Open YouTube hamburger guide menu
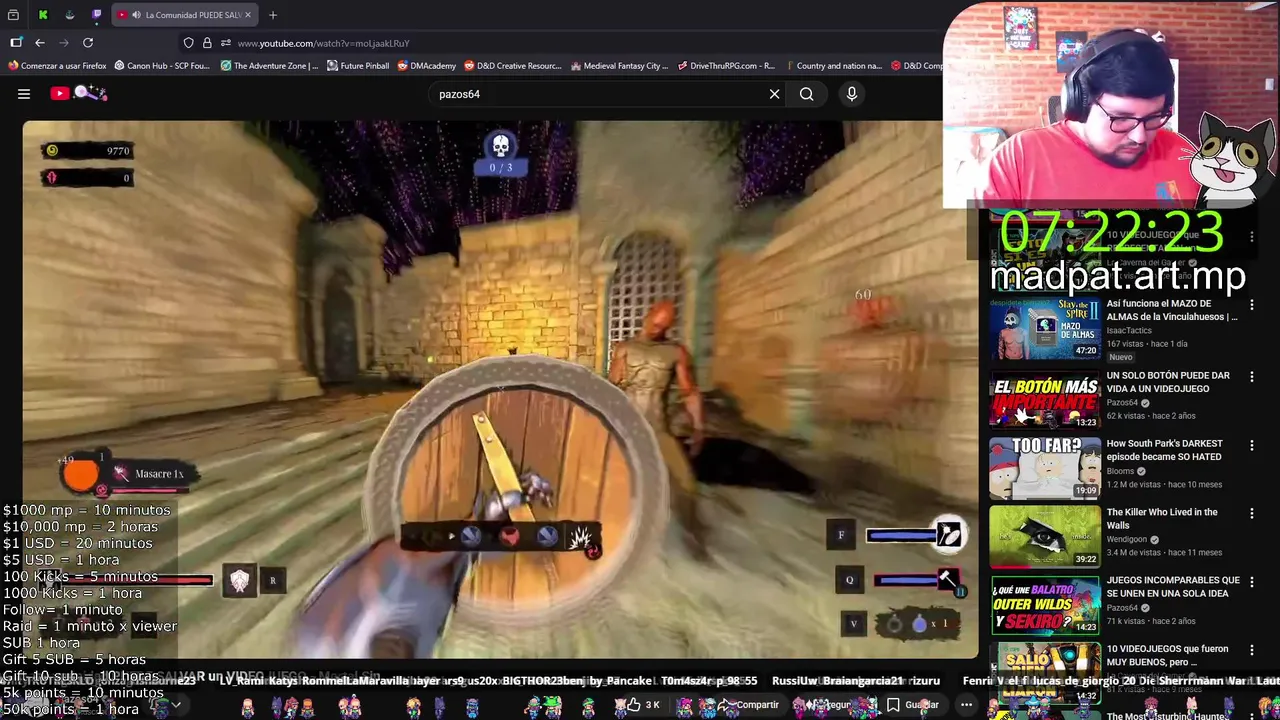Viewport: 1280px width, 720px height. point(24,94)
